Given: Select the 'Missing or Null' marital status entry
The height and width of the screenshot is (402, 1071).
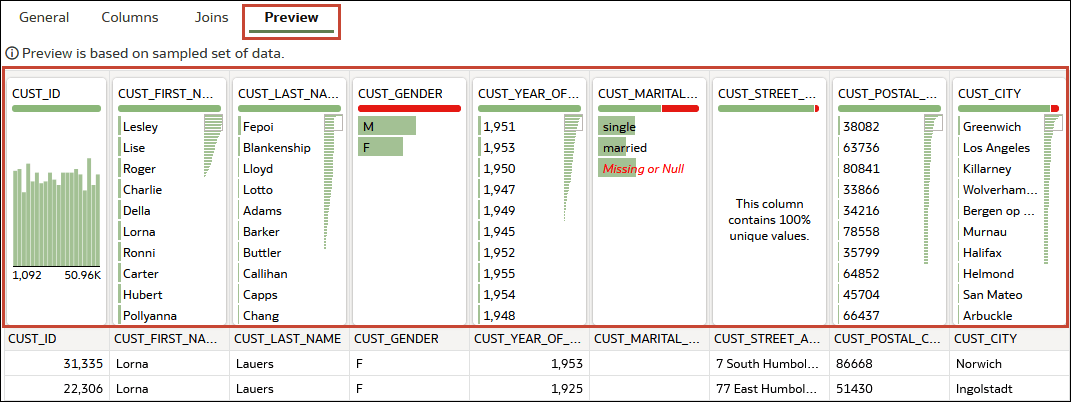Looking at the screenshot, I should [643, 169].
